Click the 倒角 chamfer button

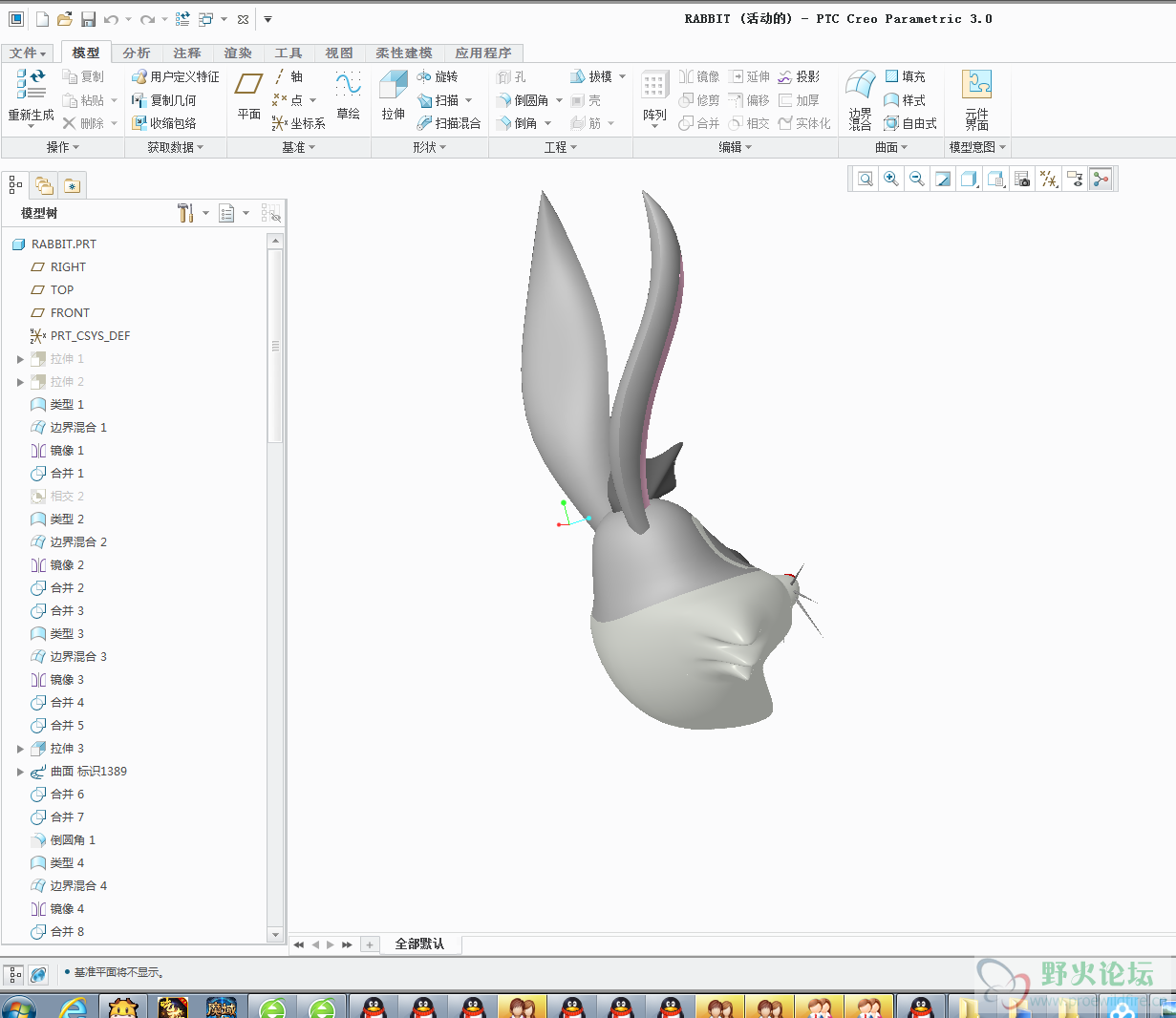518,123
